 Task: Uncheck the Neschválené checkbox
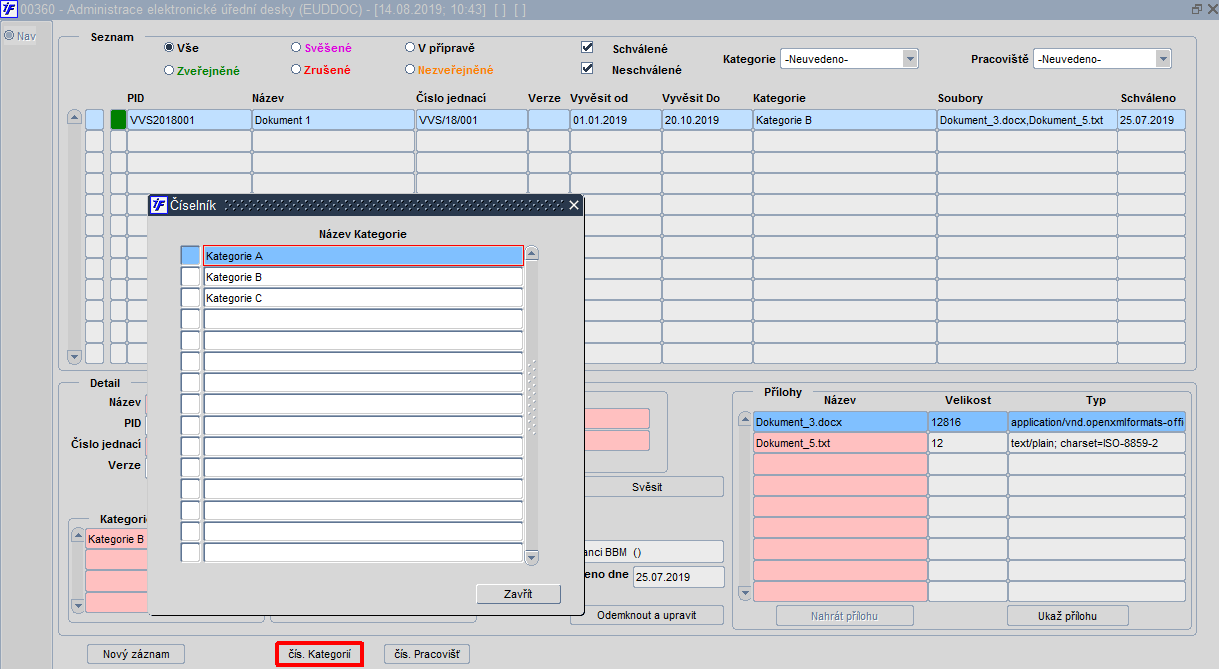click(588, 69)
